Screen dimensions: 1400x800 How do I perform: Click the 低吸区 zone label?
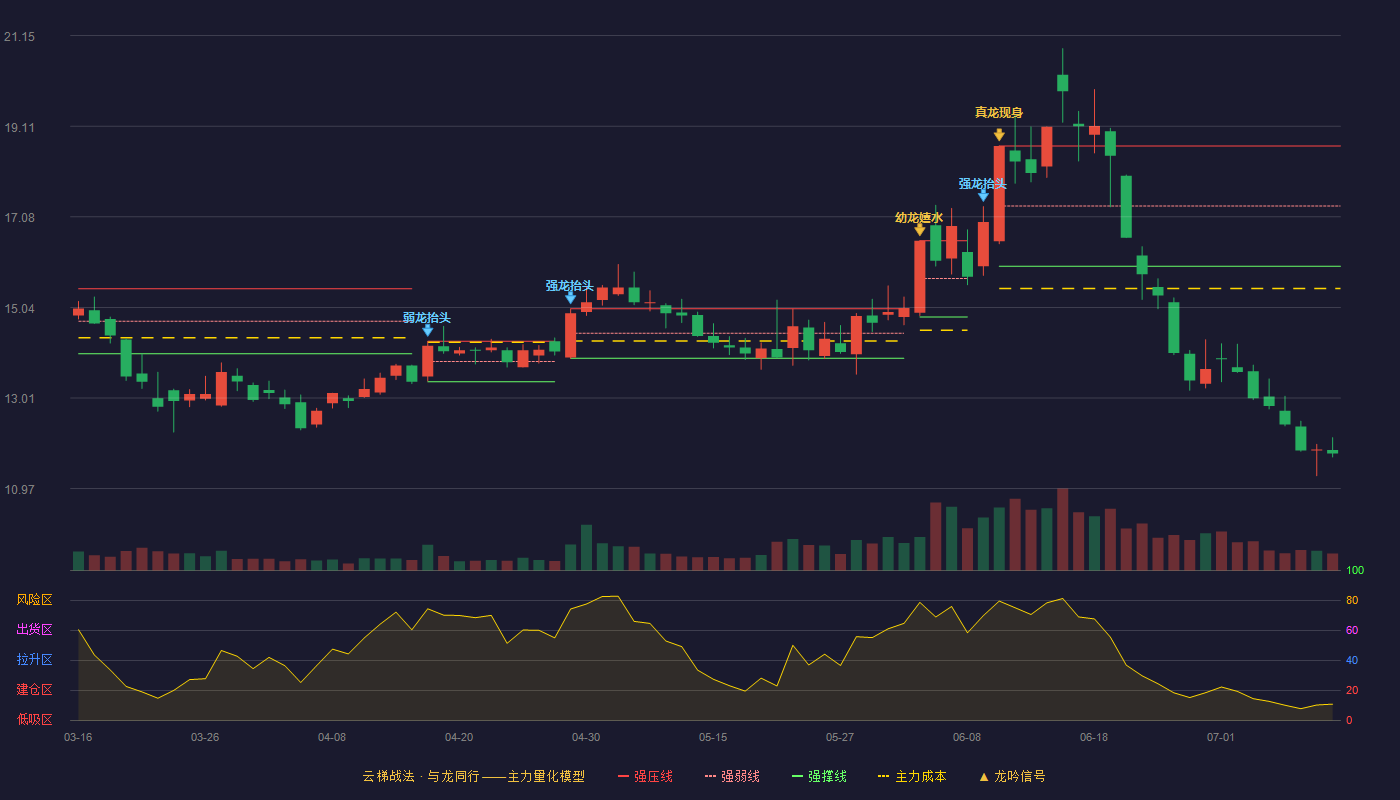[34, 719]
